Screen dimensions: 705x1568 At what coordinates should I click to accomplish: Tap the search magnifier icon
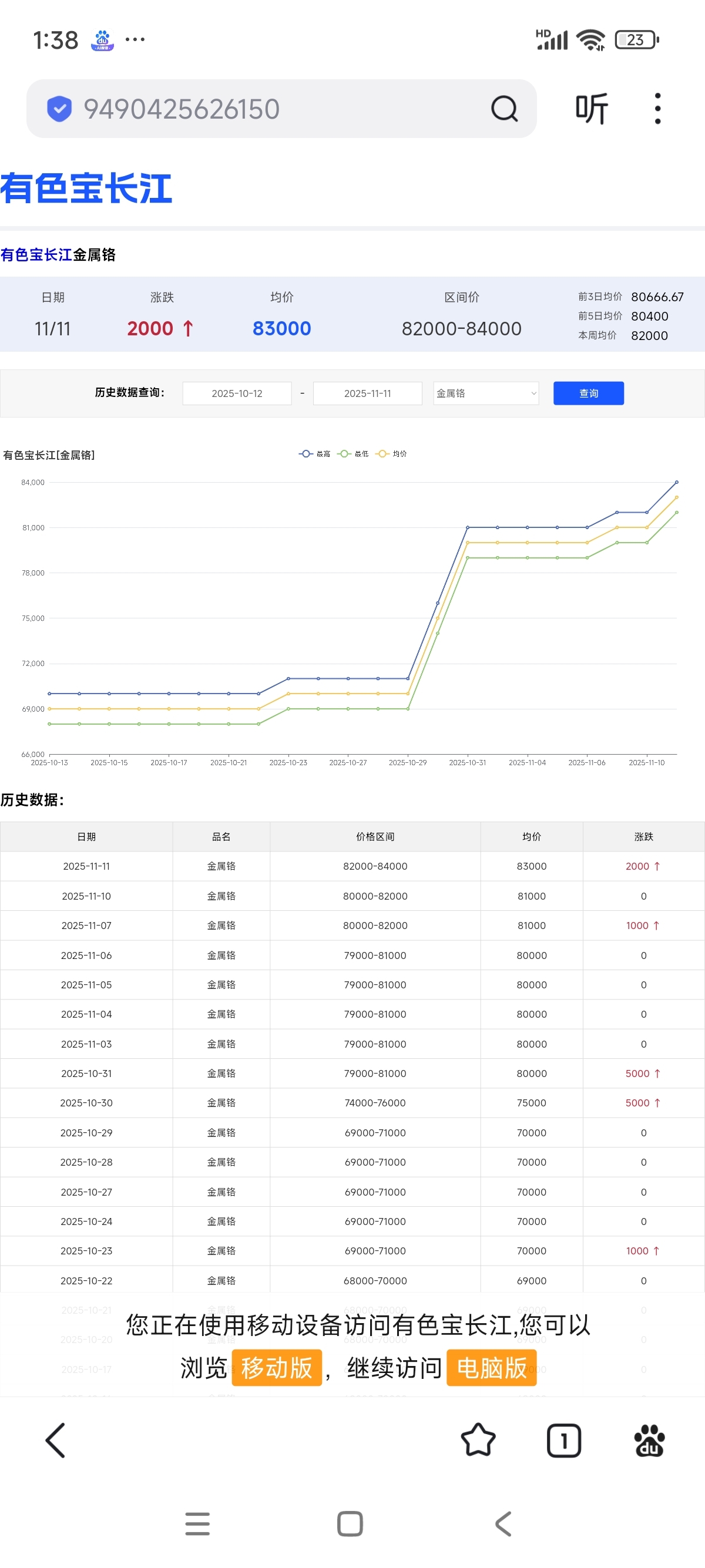click(504, 109)
